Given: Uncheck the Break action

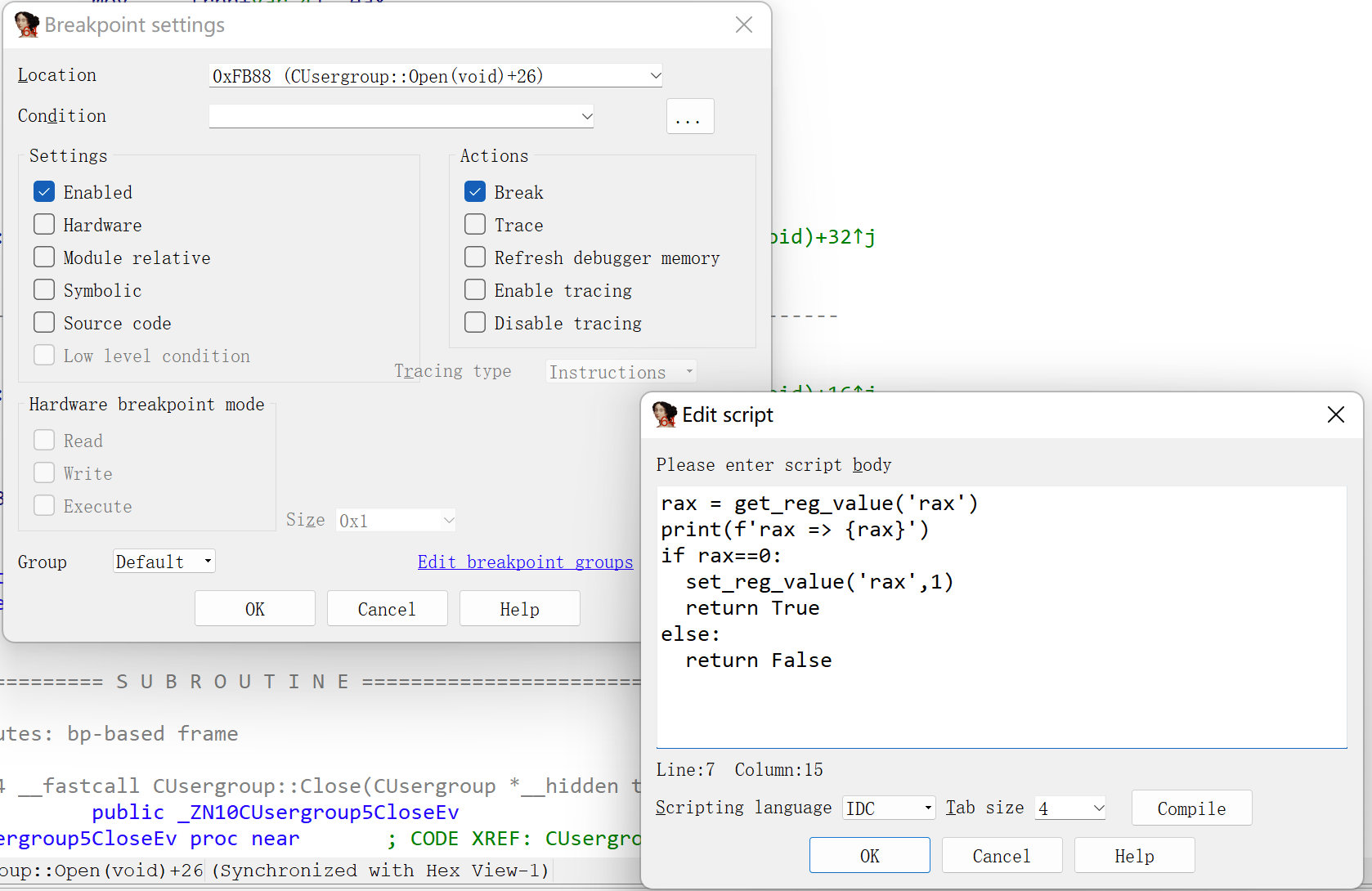Looking at the screenshot, I should [x=475, y=192].
